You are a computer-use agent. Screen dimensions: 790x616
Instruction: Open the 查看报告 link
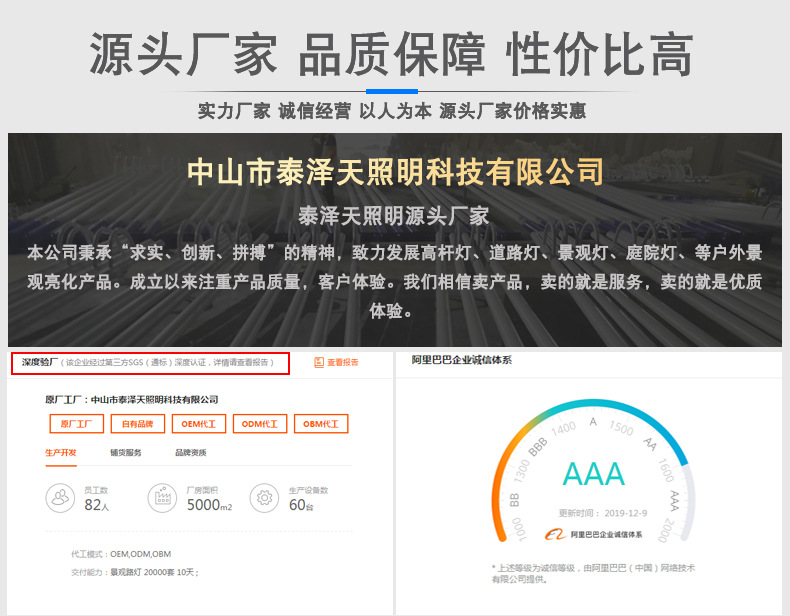(x=343, y=362)
